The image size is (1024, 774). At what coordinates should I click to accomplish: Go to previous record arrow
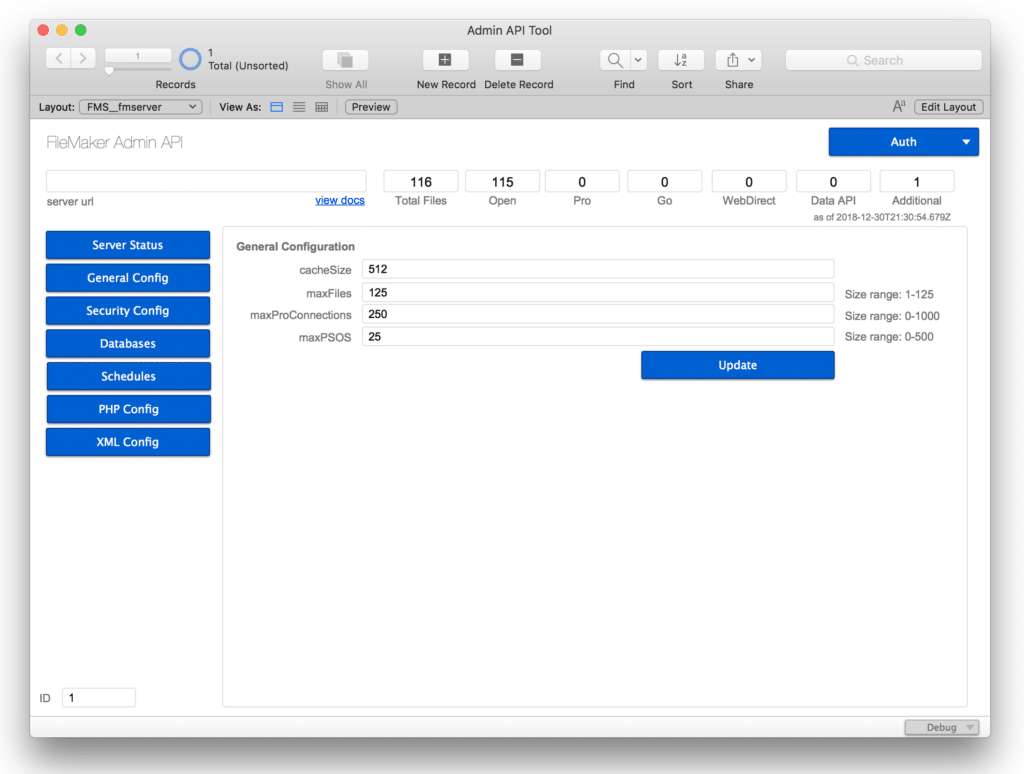pyautogui.click(x=59, y=58)
